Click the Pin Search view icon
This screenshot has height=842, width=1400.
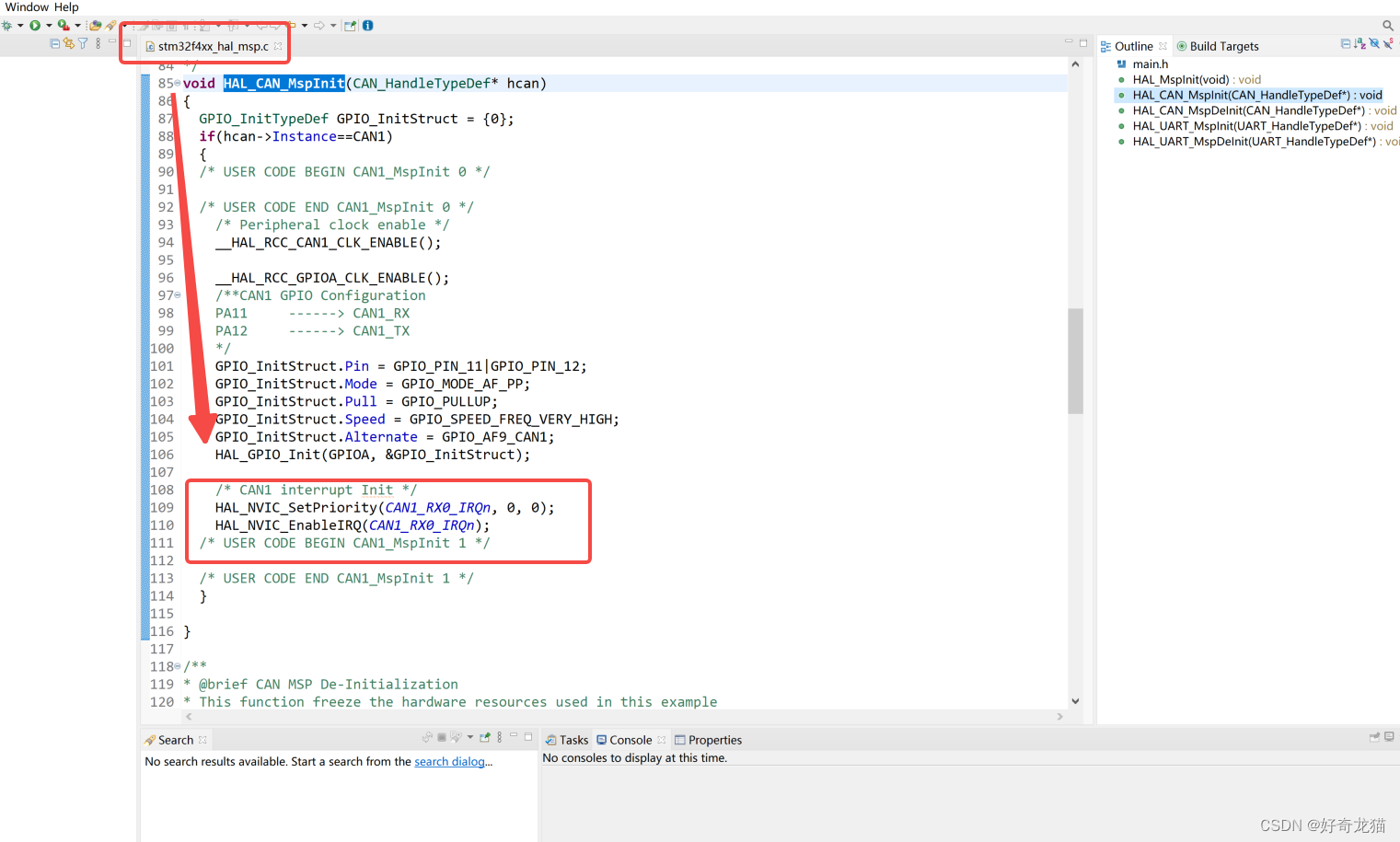tap(485, 737)
